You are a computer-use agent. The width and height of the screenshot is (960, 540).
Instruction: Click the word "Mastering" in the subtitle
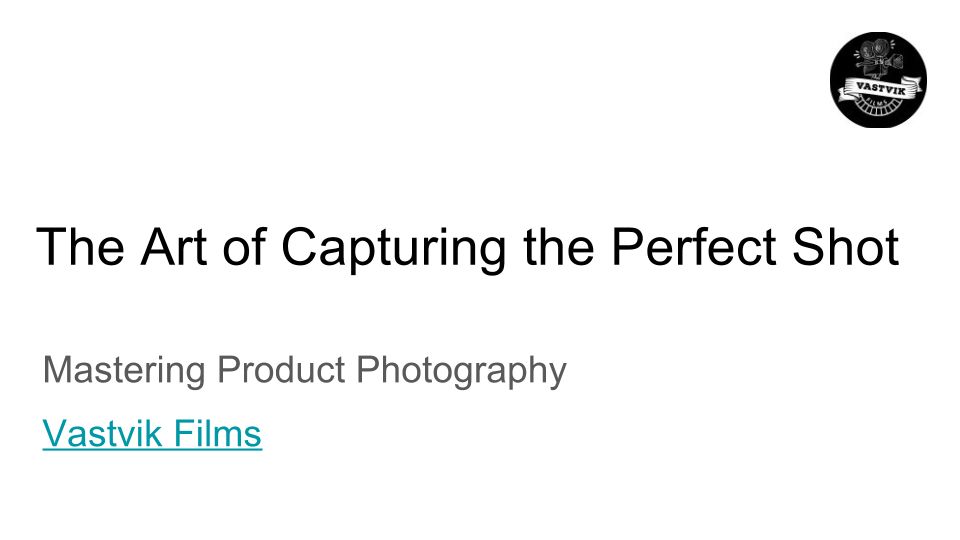pos(124,371)
